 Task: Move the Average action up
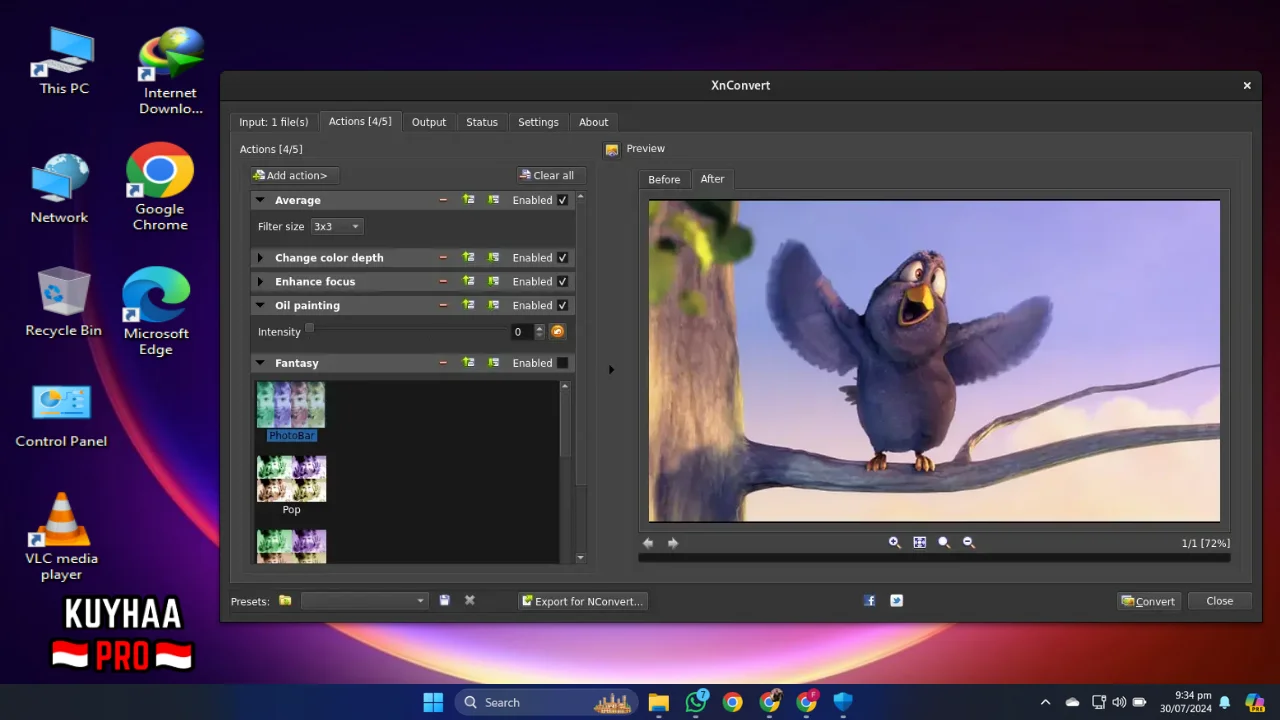coord(468,200)
